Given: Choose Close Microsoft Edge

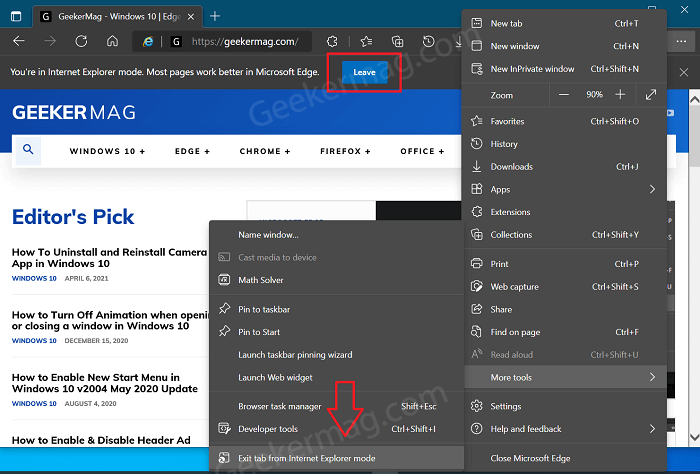Looking at the screenshot, I should 564,458.
